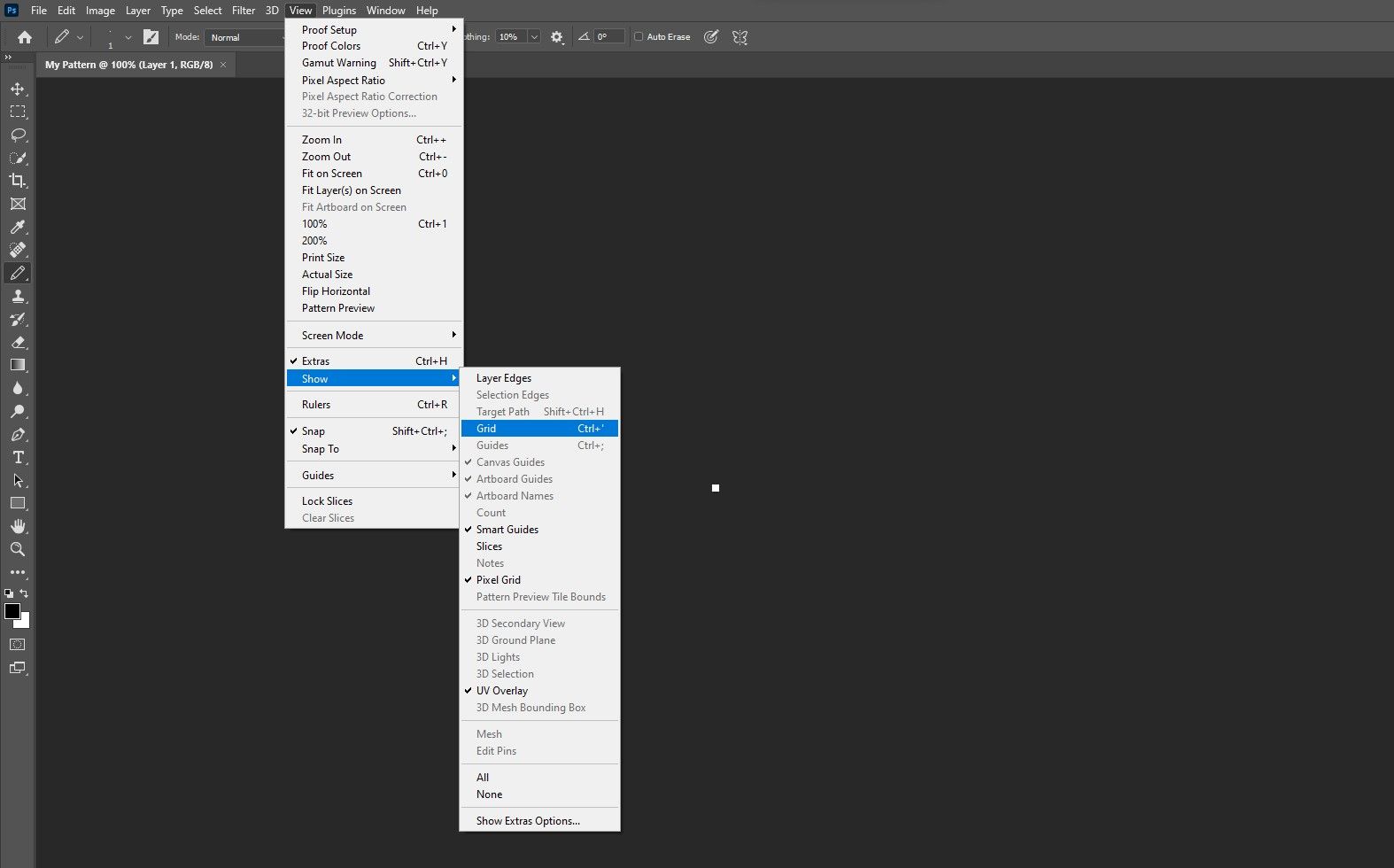Screen dimensions: 1394x868
Task: Select the Move tool
Action: pyautogui.click(x=17, y=89)
